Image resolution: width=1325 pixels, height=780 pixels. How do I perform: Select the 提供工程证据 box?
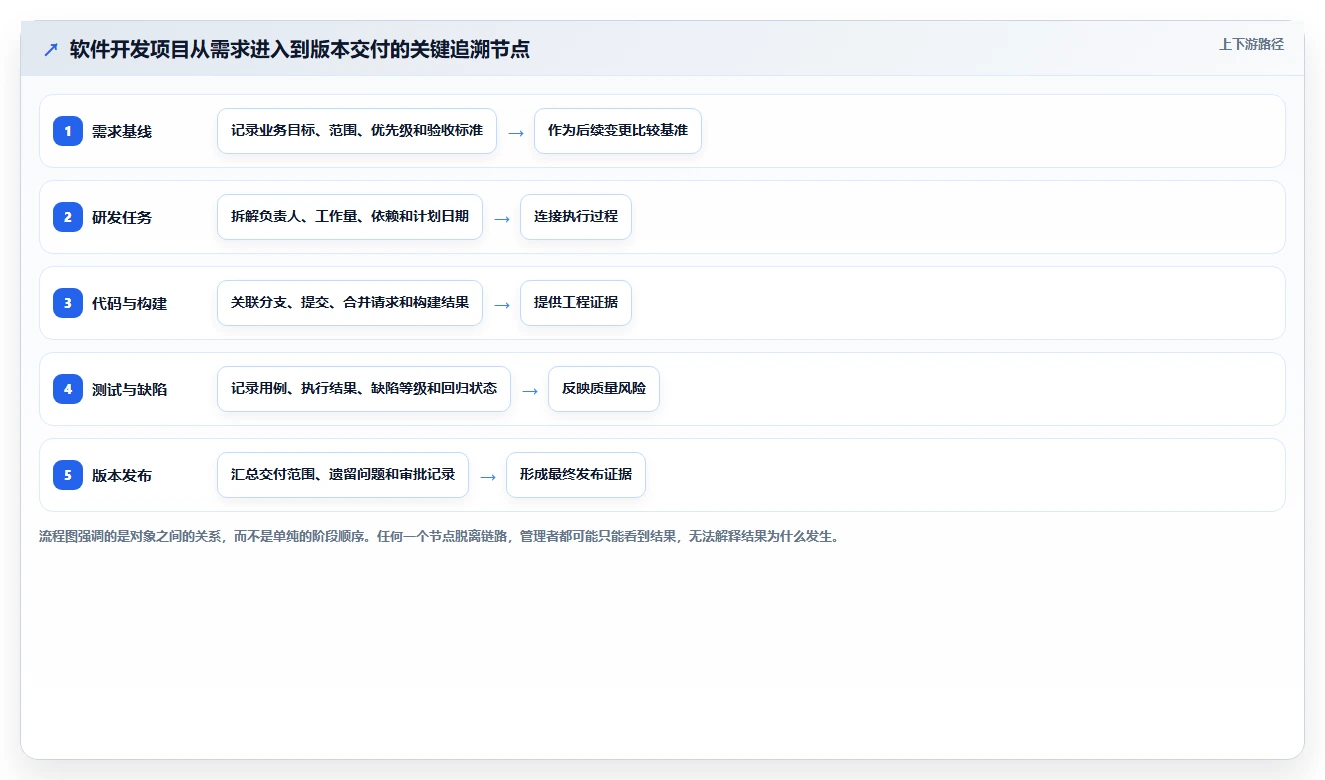coord(576,303)
